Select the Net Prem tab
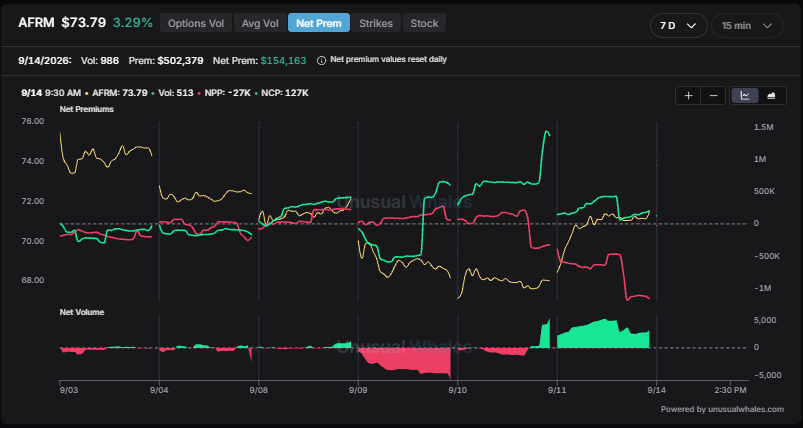803x428 pixels. point(319,24)
